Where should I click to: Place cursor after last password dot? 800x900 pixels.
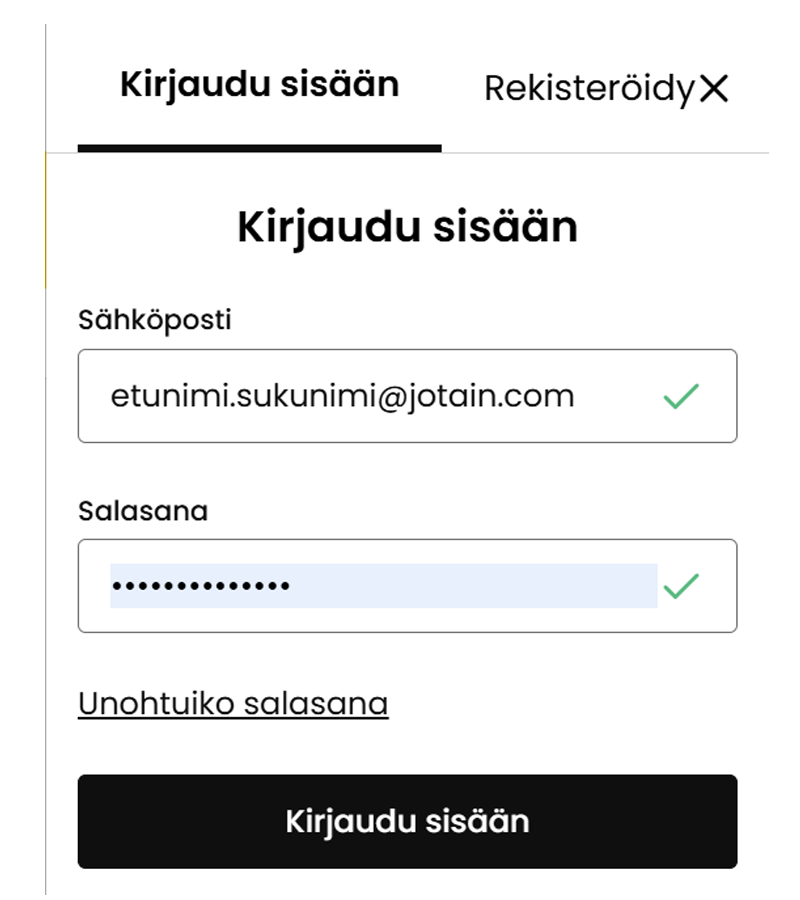pyautogui.click(x=292, y=586)
